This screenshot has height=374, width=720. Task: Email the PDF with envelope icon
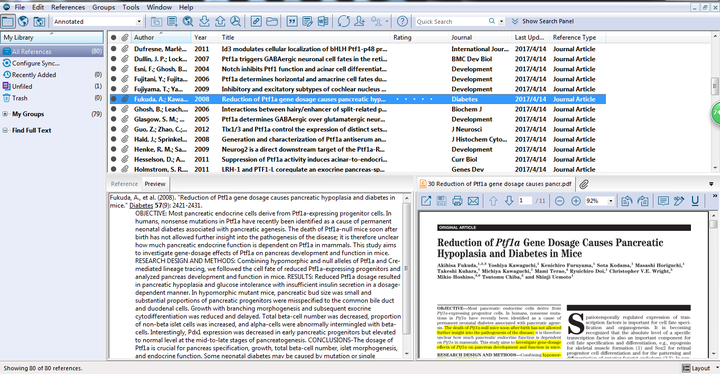[x=473, y=201]
